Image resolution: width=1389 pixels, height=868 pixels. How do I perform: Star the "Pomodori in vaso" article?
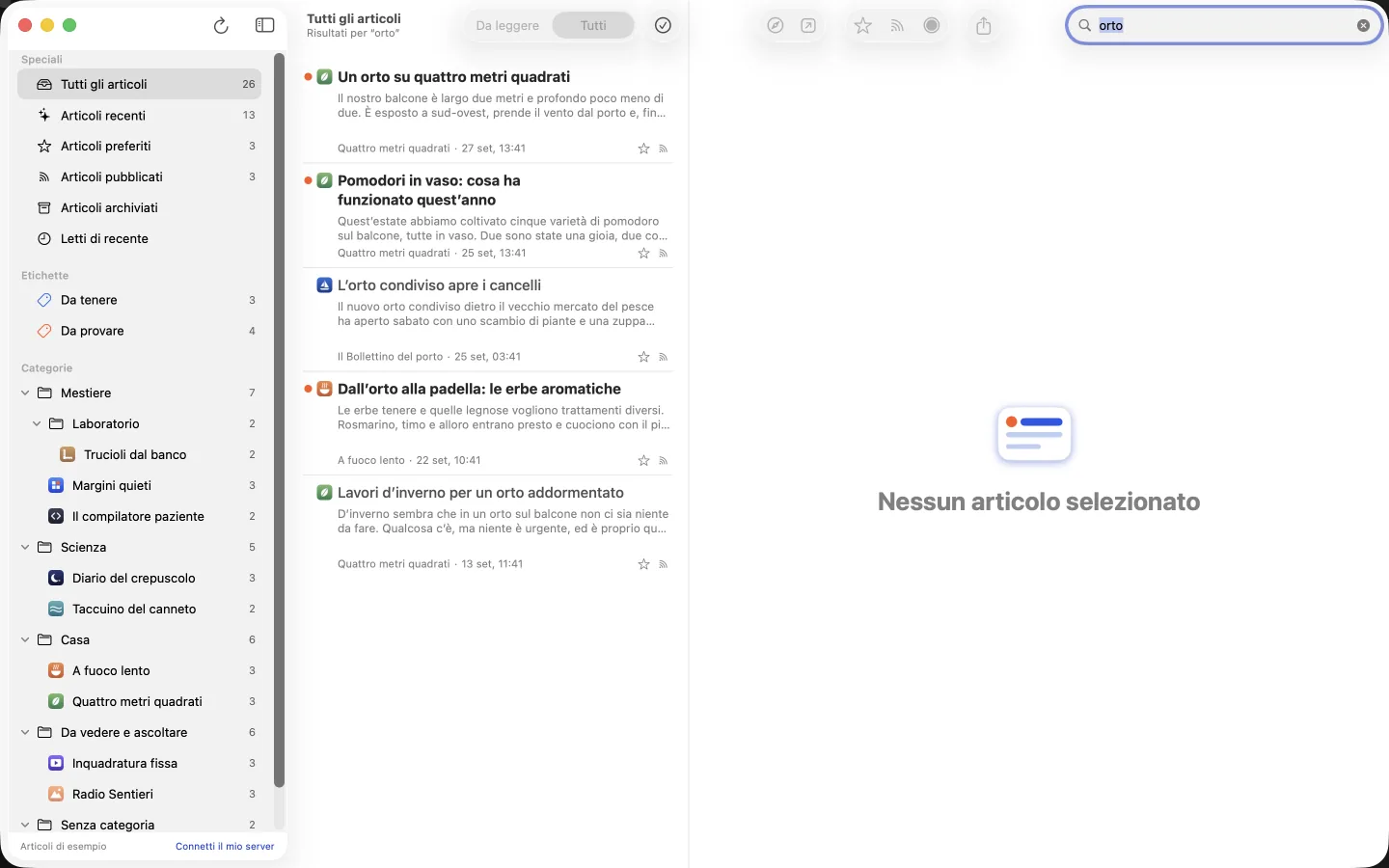point(643,254)
